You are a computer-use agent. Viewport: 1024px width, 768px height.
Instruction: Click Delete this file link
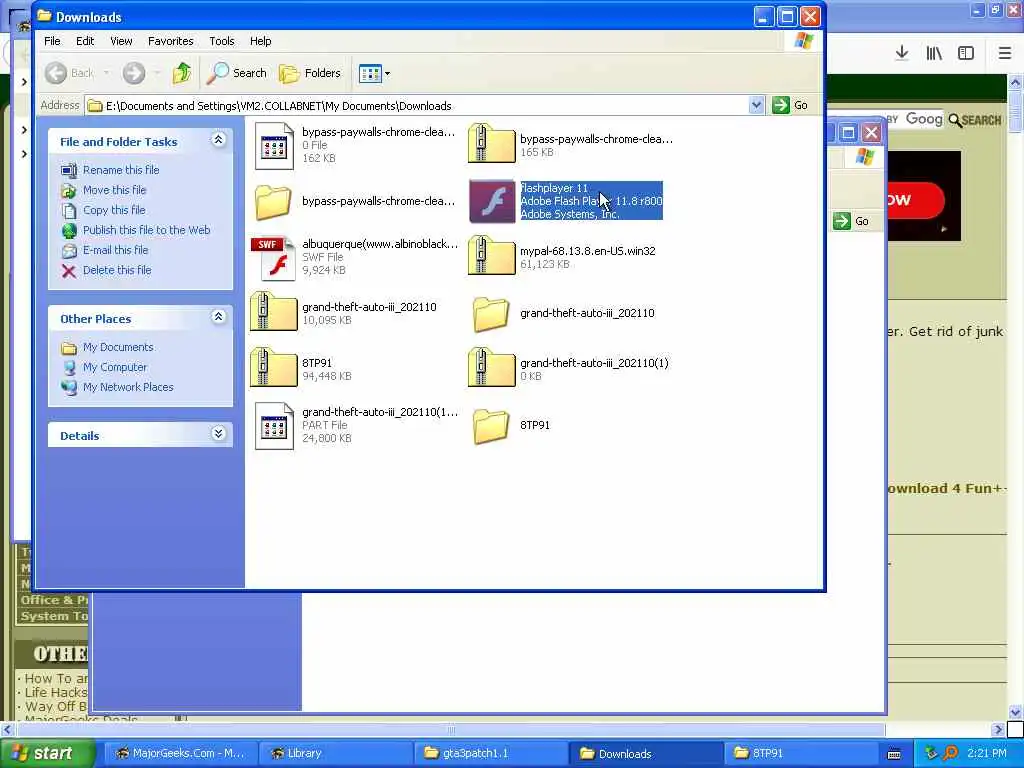(117, 270)
